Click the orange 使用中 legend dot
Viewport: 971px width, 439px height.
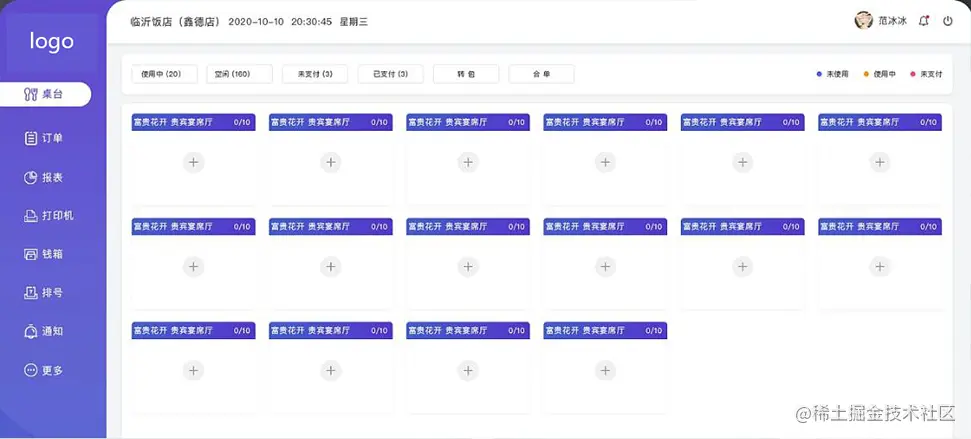pos(866,74)
